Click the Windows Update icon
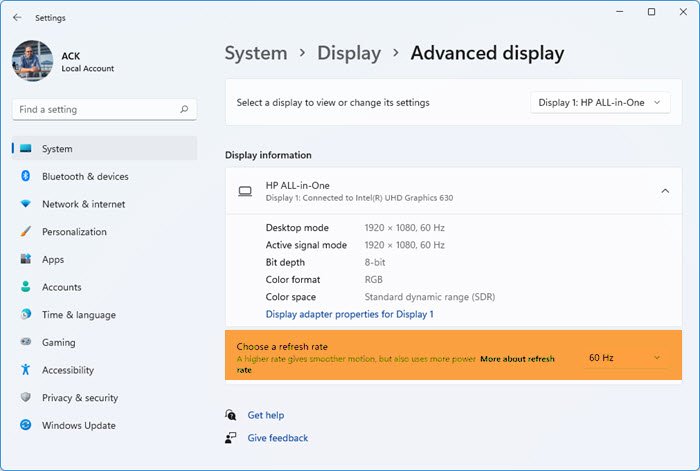The width and height of the screenshot is (700, 471). click(x=26, y=426)
